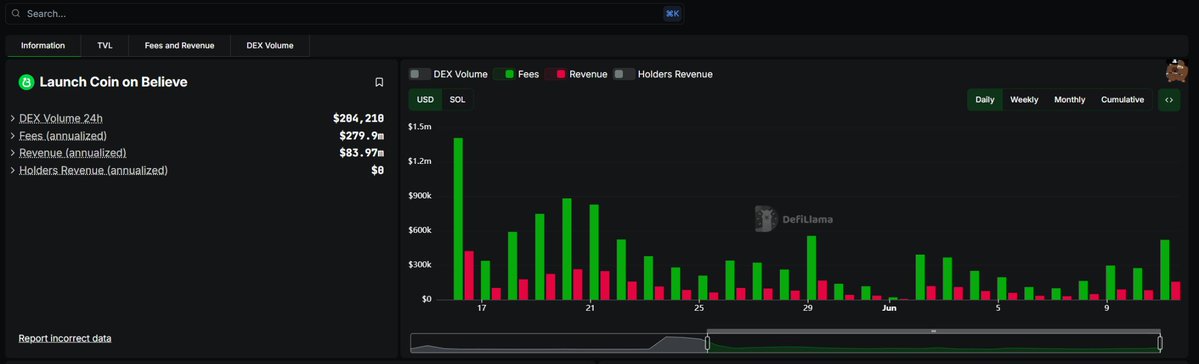Open the embed chart code icon

[1168, 100]
